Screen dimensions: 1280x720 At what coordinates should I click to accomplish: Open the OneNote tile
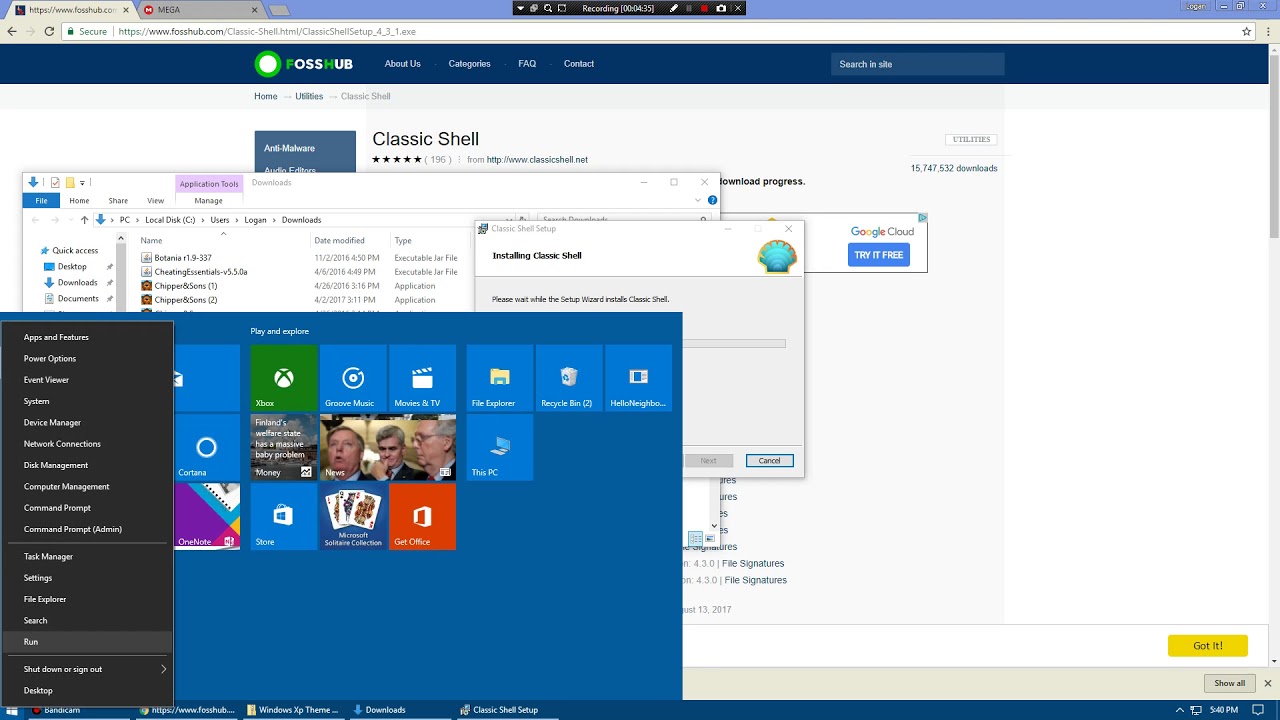click(207, 516)
